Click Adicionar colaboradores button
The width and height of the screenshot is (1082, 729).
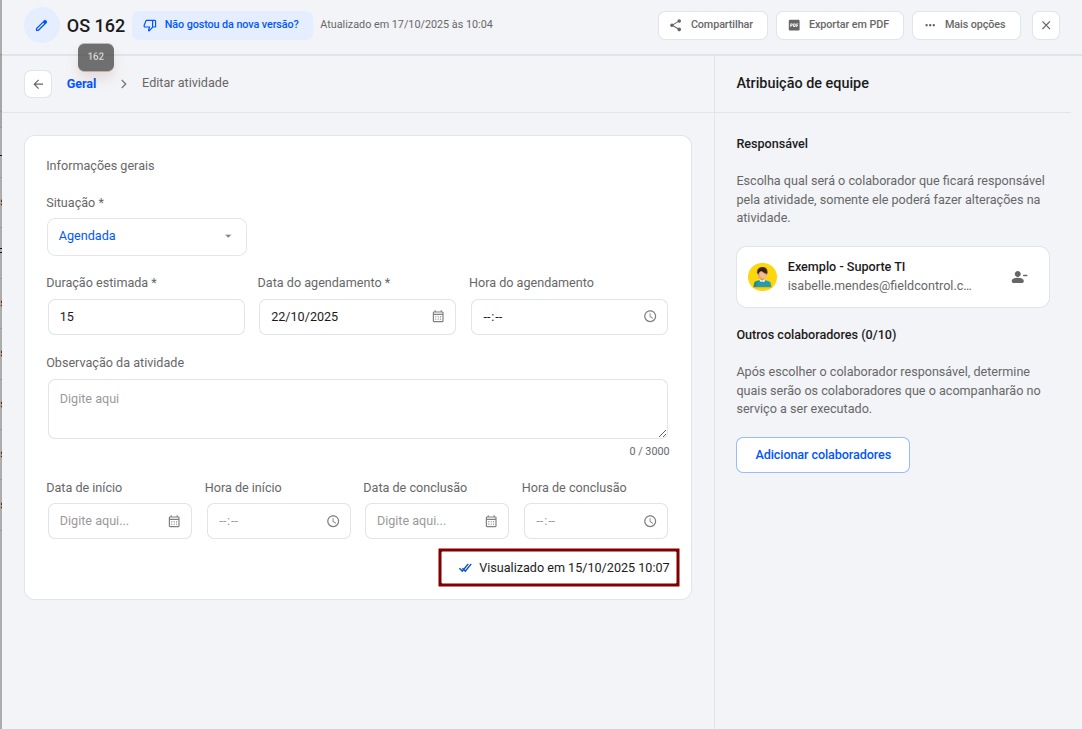click(x=823, y=455)
